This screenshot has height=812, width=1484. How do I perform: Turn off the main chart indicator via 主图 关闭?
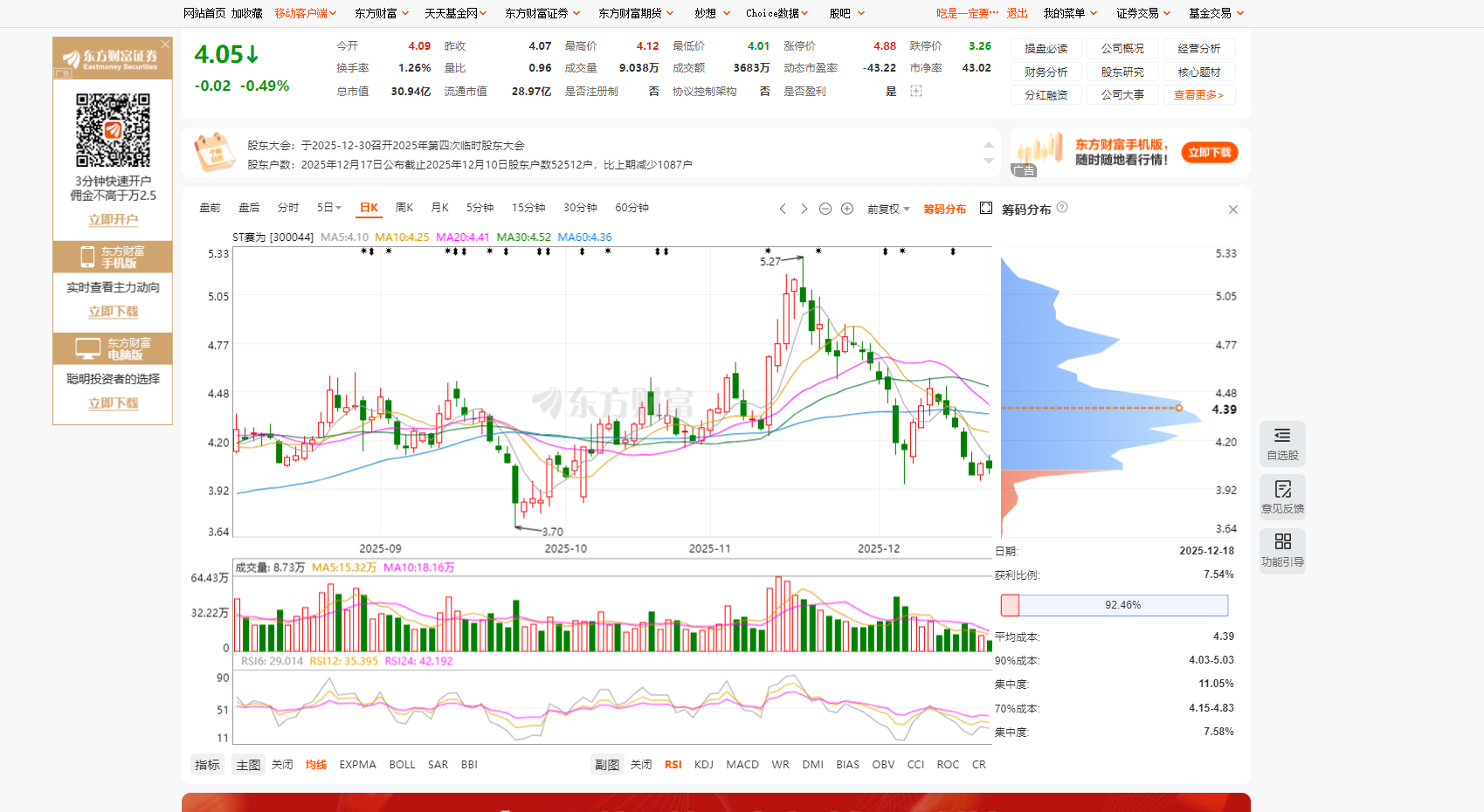tap(282, 765)
